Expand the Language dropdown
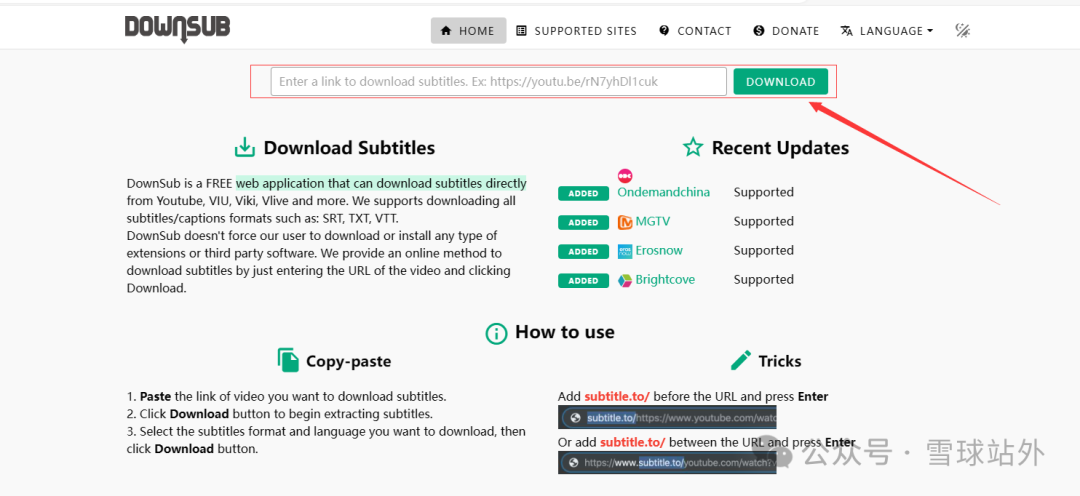The image size is (1080, 496). pos(886,31)
